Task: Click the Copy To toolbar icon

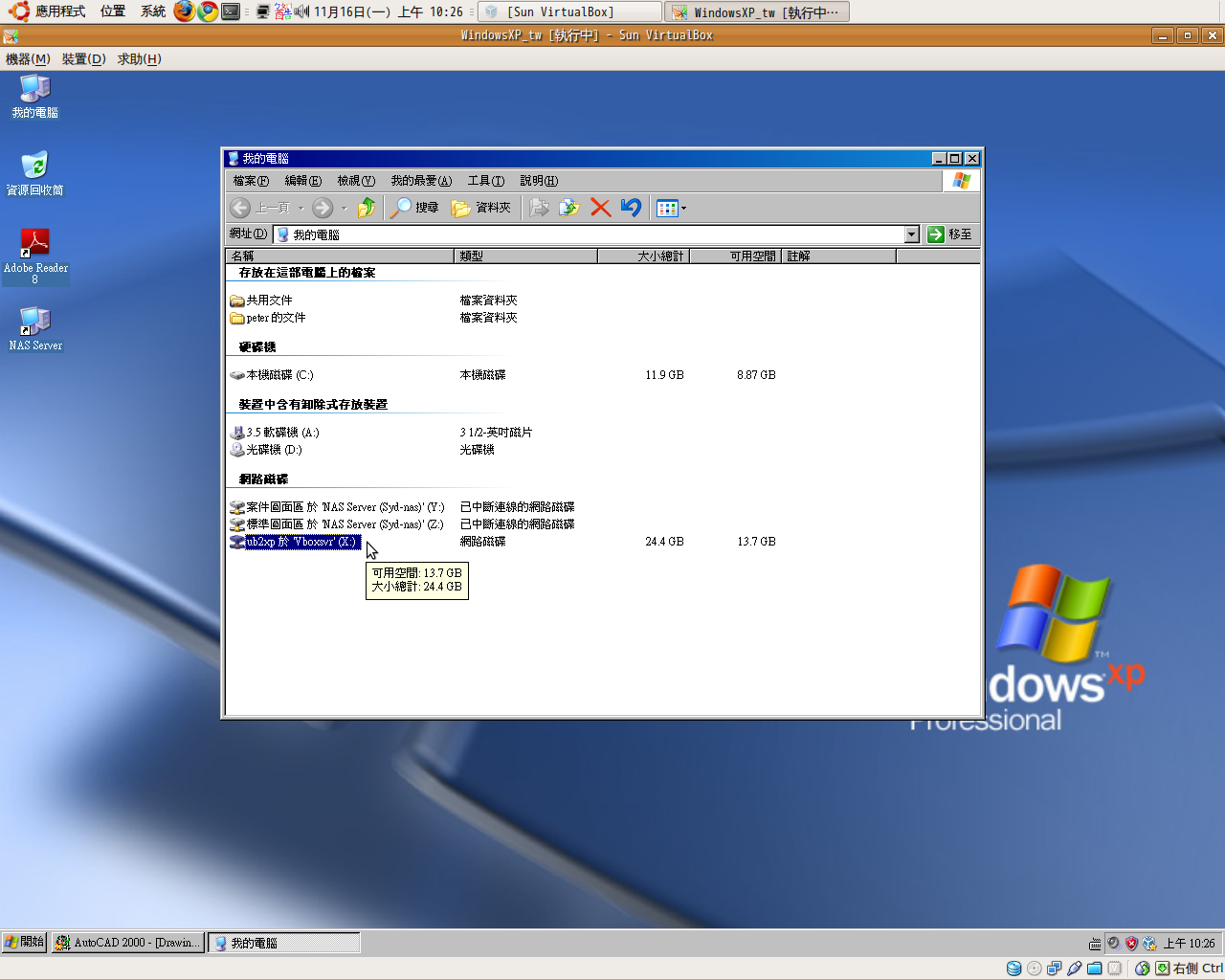Action: point(569,208)
